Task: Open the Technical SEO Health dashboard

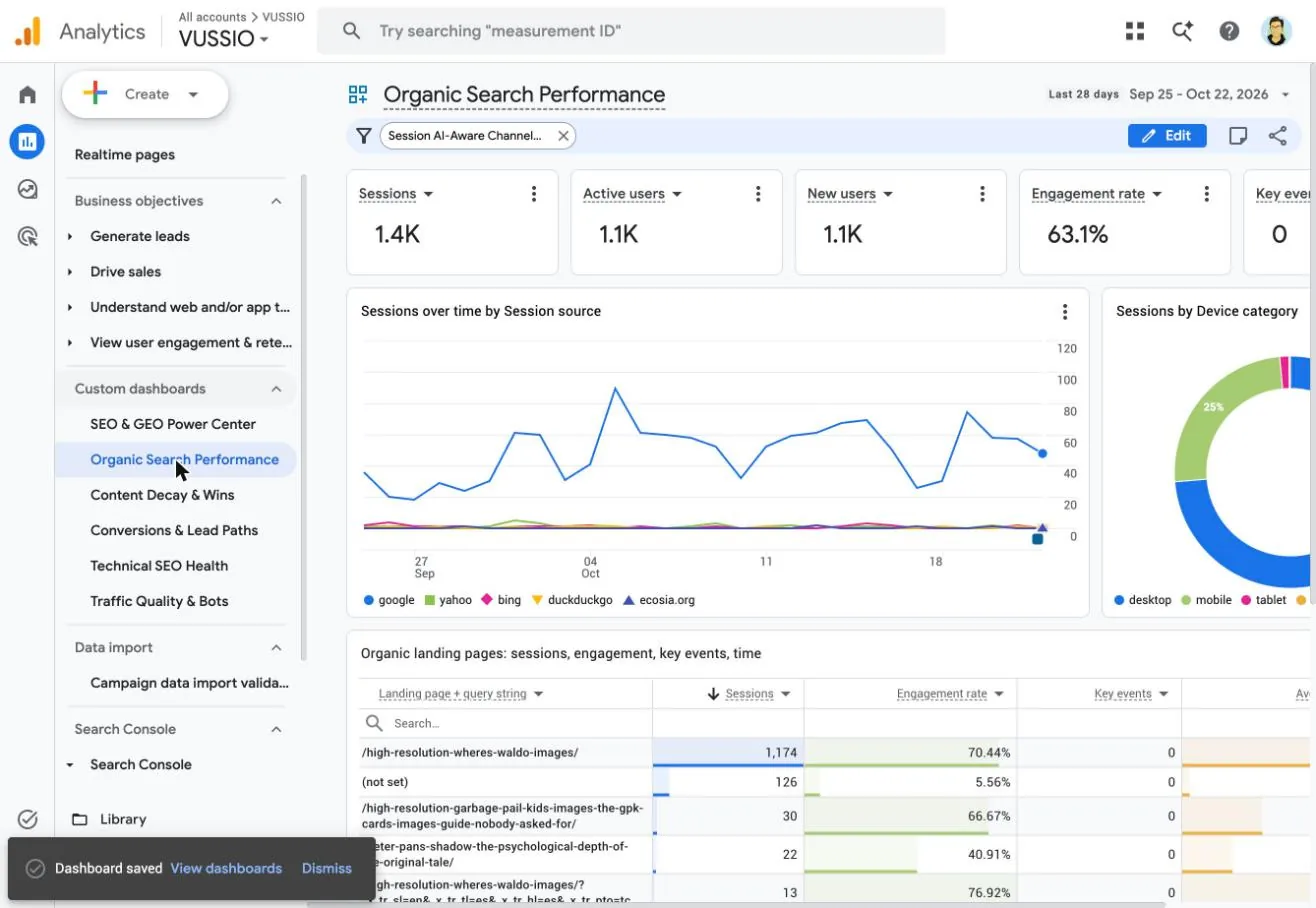Action: [159, 566]
